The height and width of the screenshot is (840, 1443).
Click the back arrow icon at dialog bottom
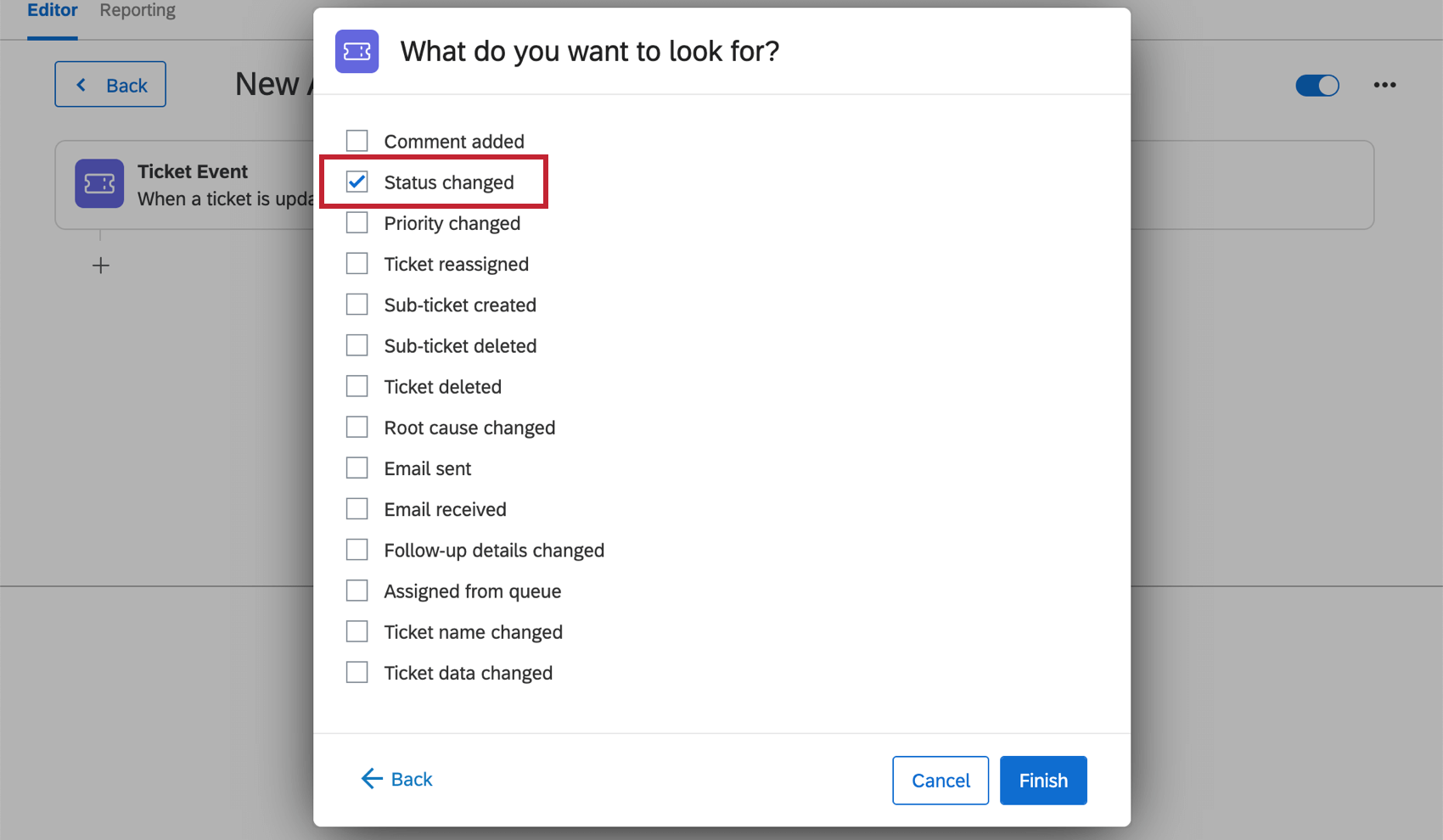(x=371, y=779)
